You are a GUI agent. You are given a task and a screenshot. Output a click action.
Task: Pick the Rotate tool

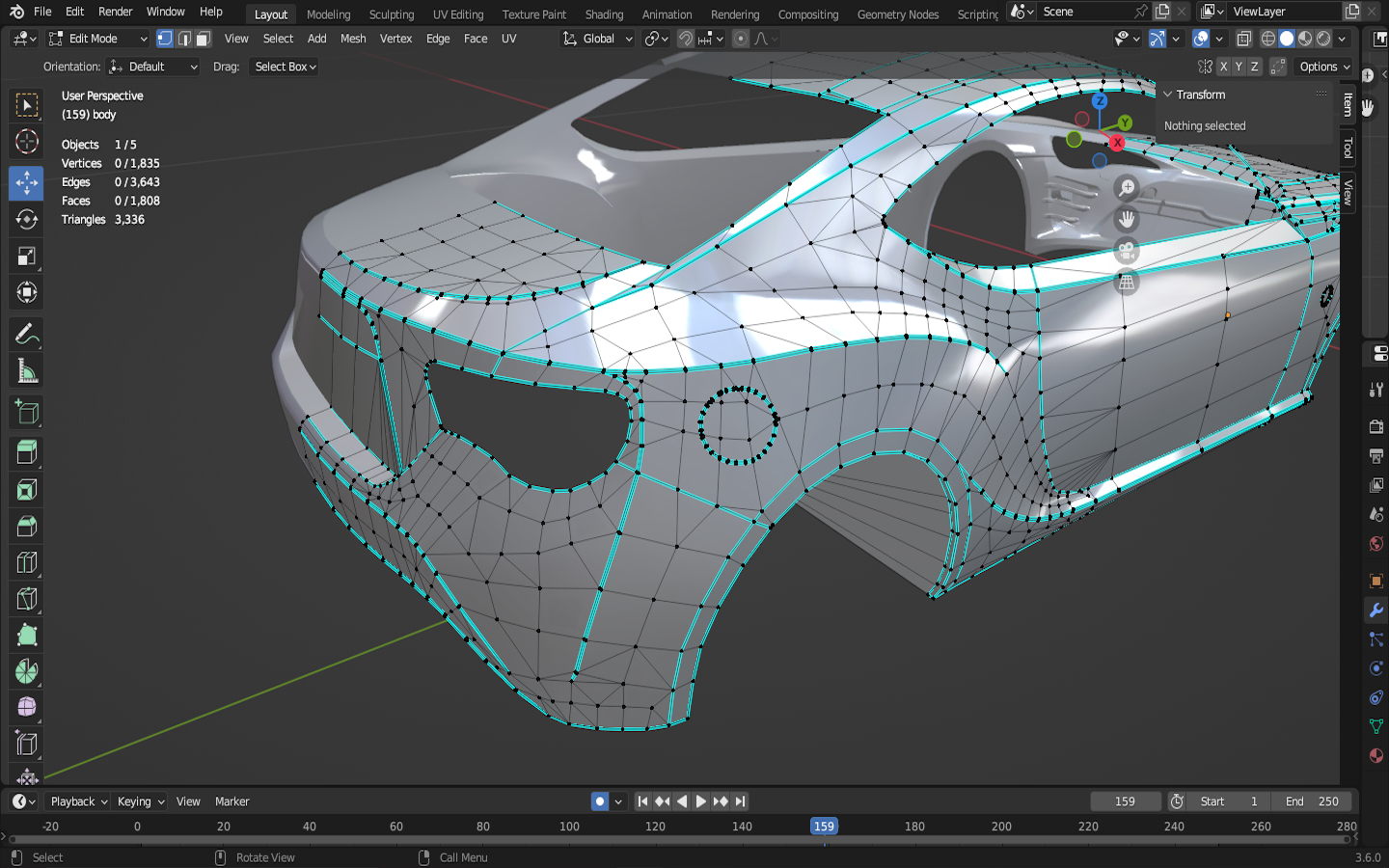coord(26,219)
